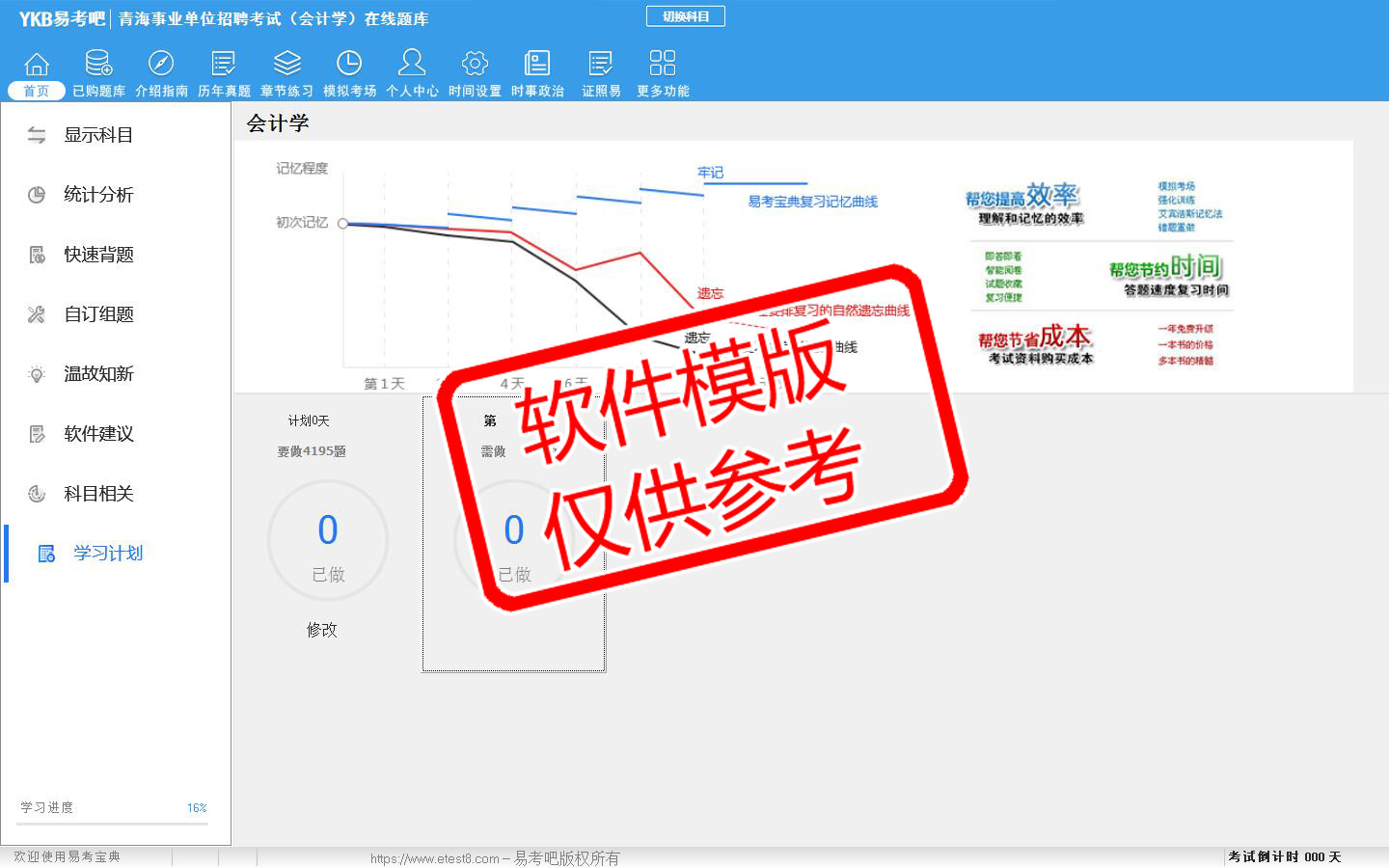Expand the 科目相关 sidebar section
Image resolution: width=1389 pixels, height=868 pixels.
[97, 494]
